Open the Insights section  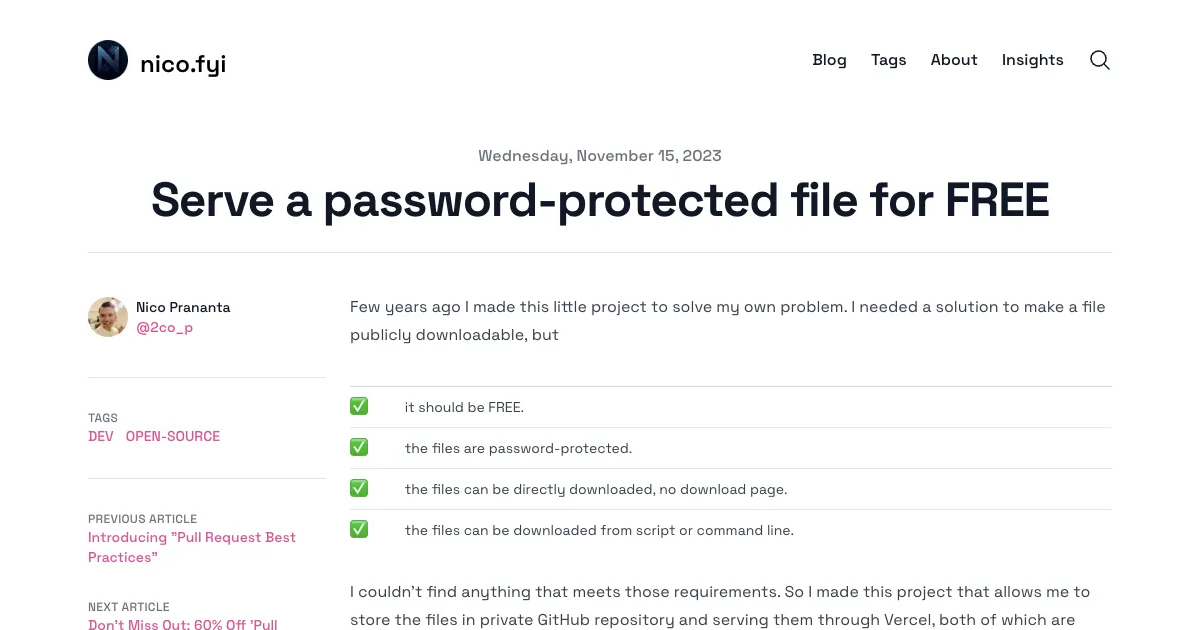pyautogui.click(x=1032, y=60)
